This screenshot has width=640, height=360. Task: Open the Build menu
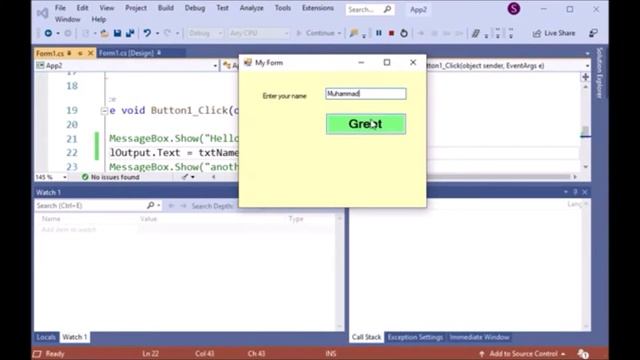[x=166, y=8]
